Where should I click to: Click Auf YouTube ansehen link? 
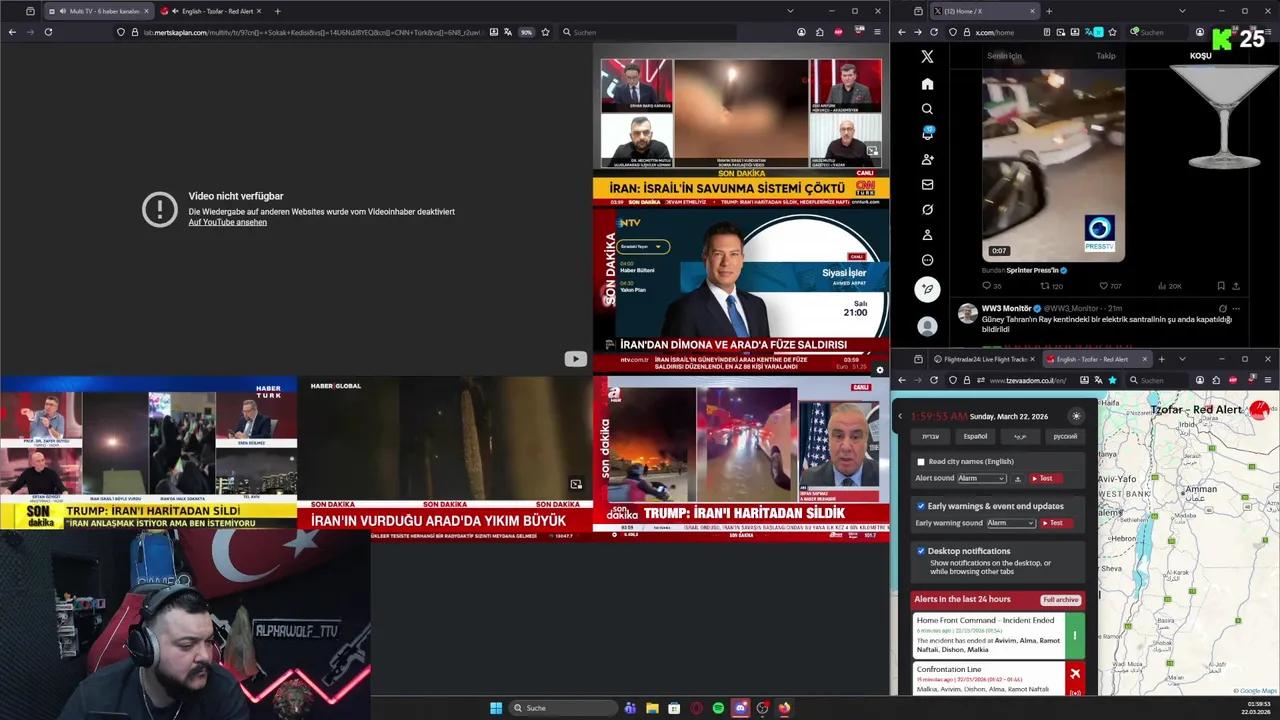point(227,222)
